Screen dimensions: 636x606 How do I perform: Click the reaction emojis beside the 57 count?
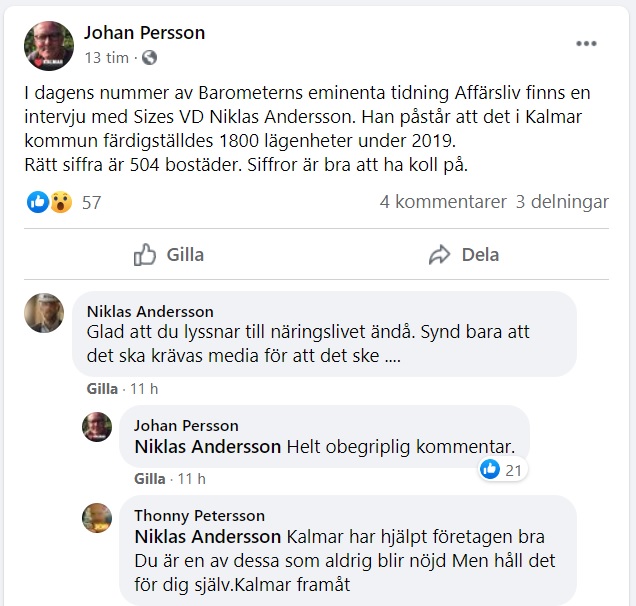pos(49,202)
